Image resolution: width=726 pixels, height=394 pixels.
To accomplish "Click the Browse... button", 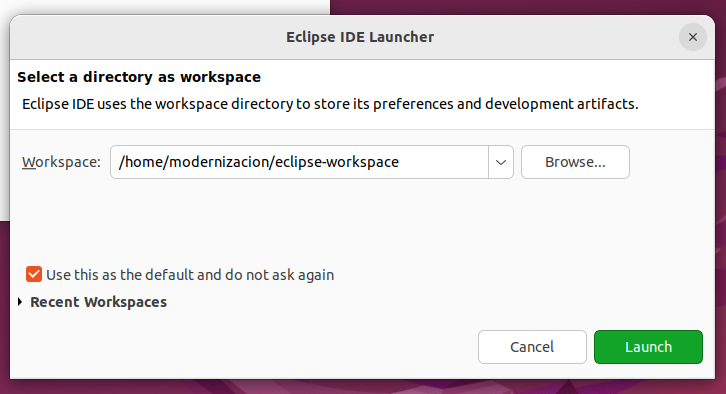I will [575, 162].
